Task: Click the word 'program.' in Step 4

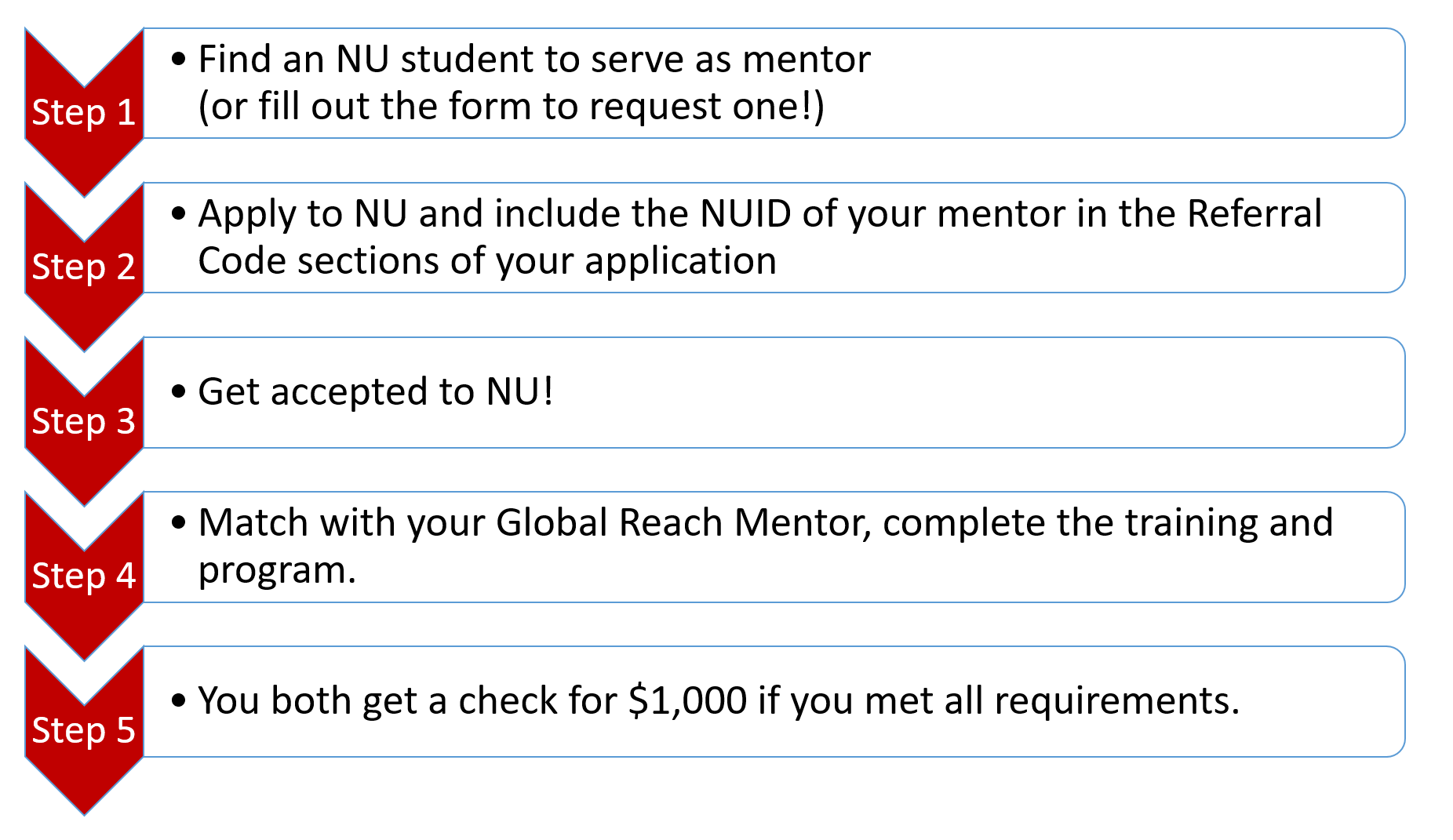Action: tap(277, 572)
